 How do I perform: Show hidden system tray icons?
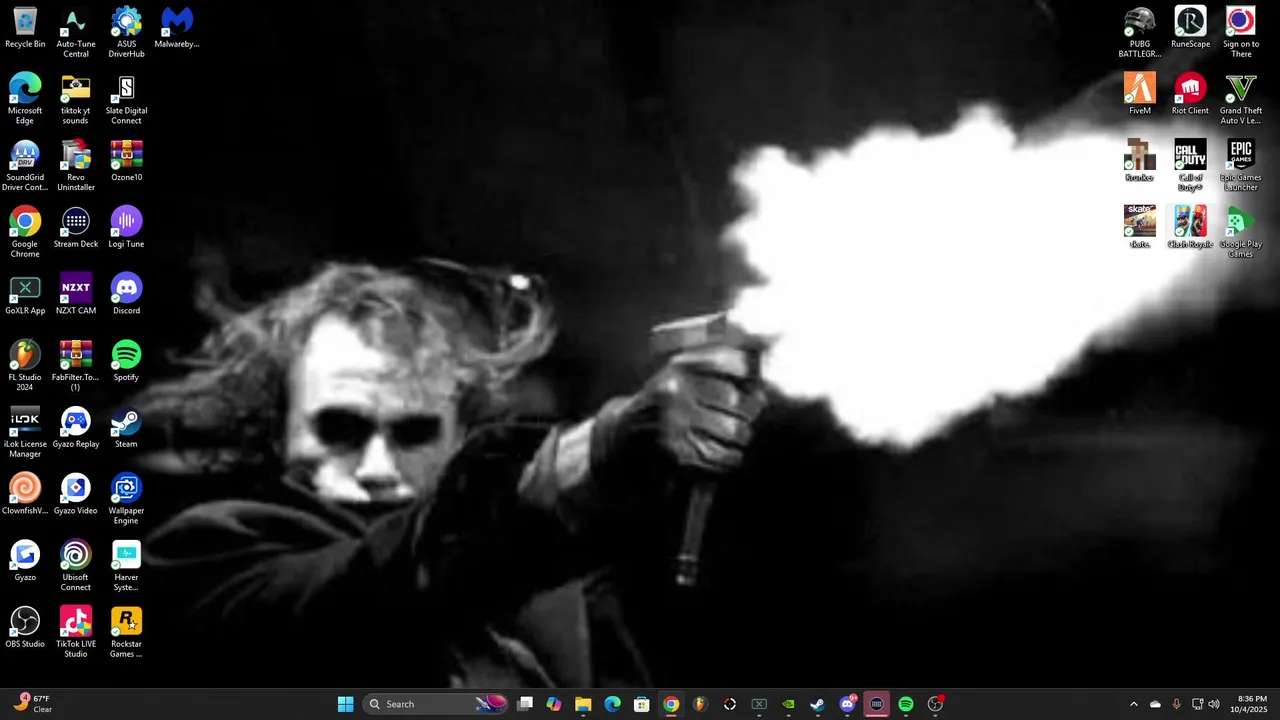pyautogui.click(x=1133, y=704)
